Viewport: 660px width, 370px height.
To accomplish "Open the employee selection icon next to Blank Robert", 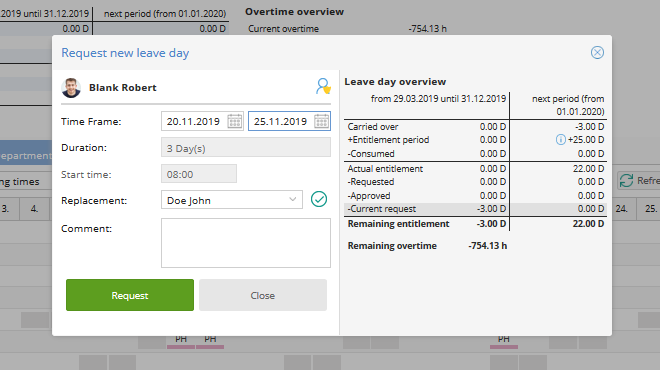I will tap(323, 86).
